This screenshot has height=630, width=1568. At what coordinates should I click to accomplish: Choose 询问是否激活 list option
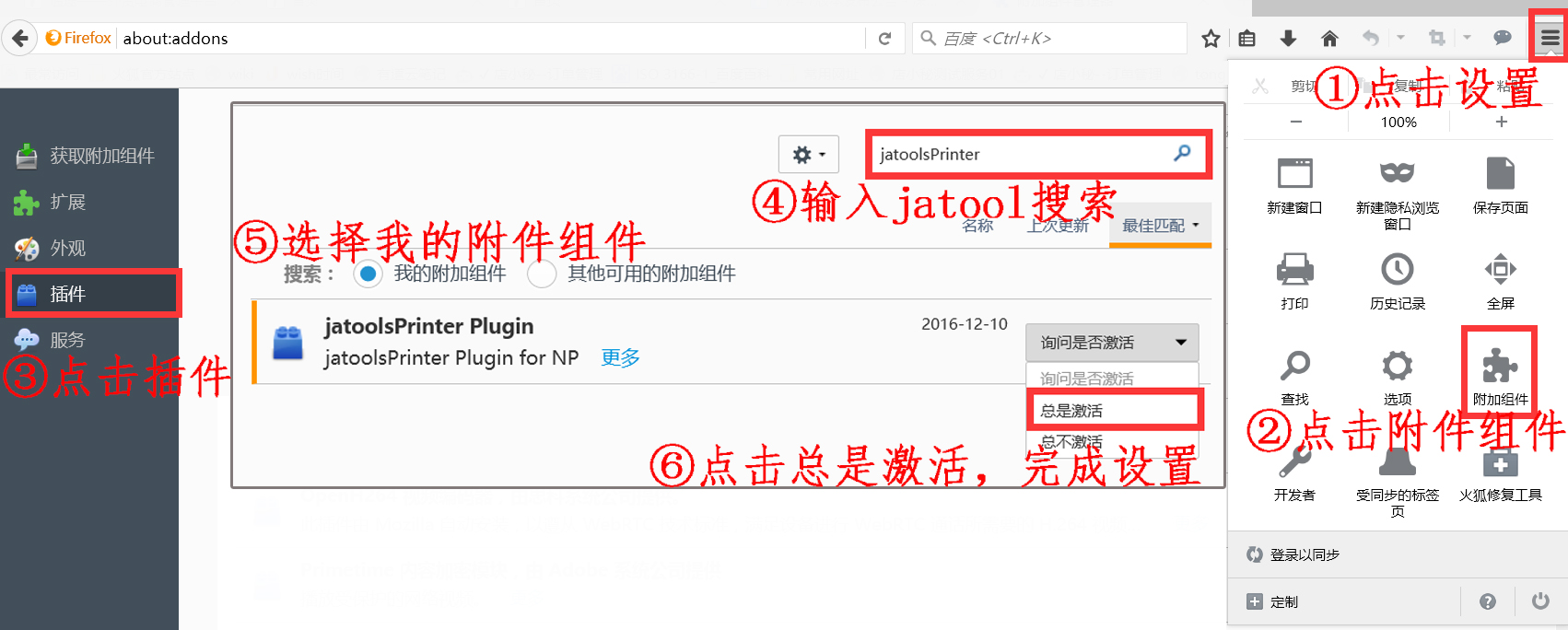point(1114,379)
